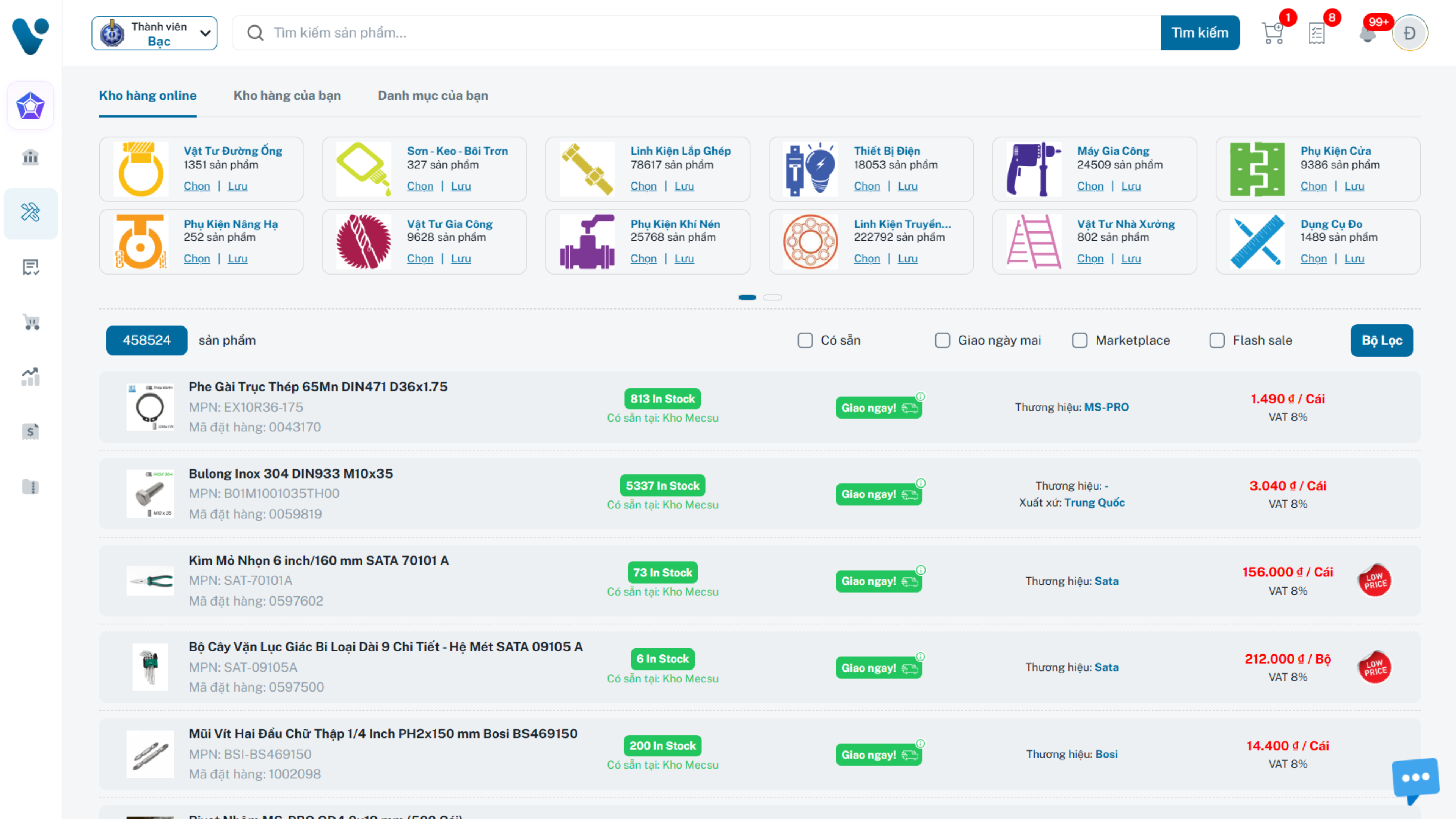This screenshot has height=819, width=1456.
Task: Enable the Giao ngày mai checkbox
Action: (942, 340)
